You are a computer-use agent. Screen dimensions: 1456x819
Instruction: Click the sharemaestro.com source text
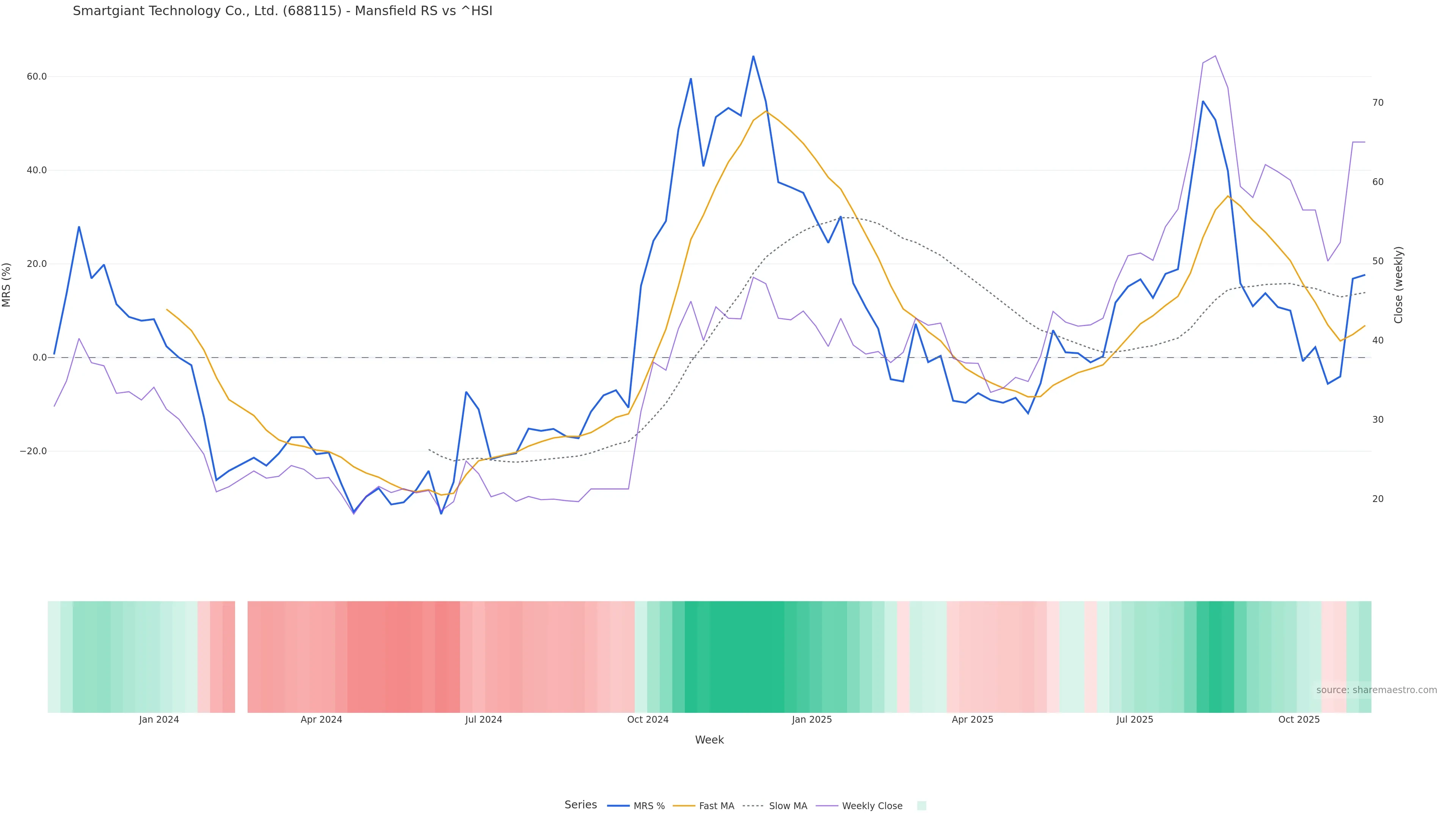coord(1376,690)
